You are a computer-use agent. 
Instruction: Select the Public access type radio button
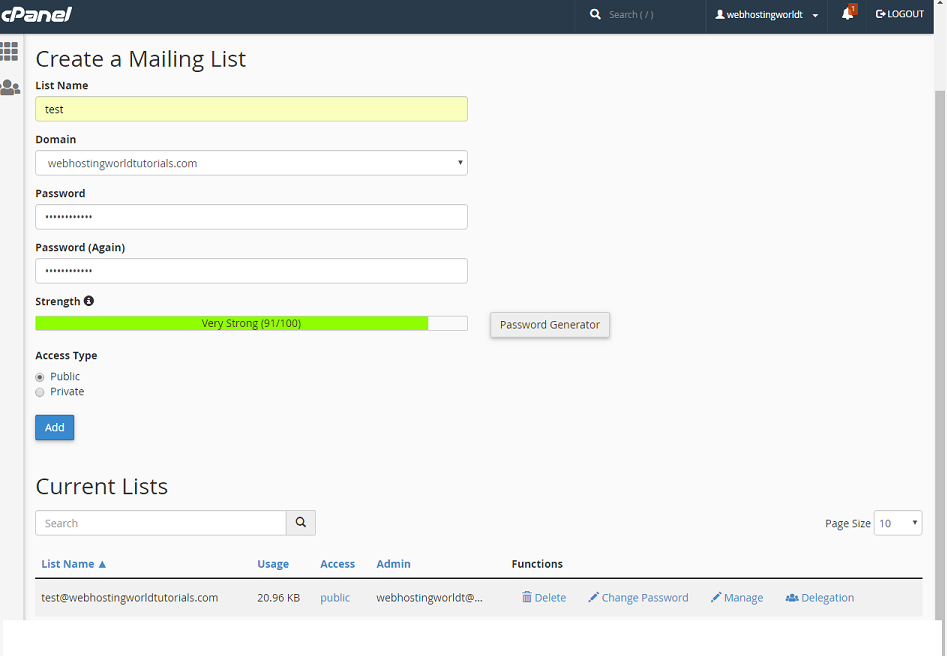pos(40,377)
